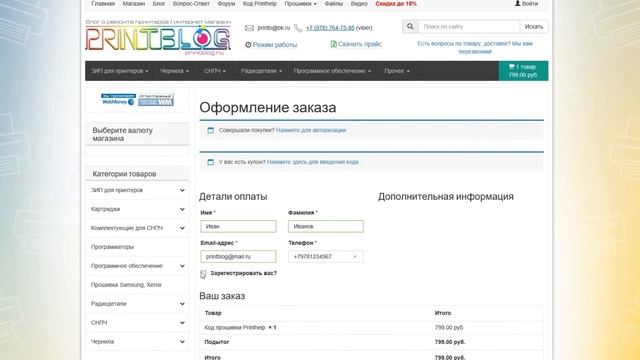Open Видео in top menu

(x=359, y=4)
